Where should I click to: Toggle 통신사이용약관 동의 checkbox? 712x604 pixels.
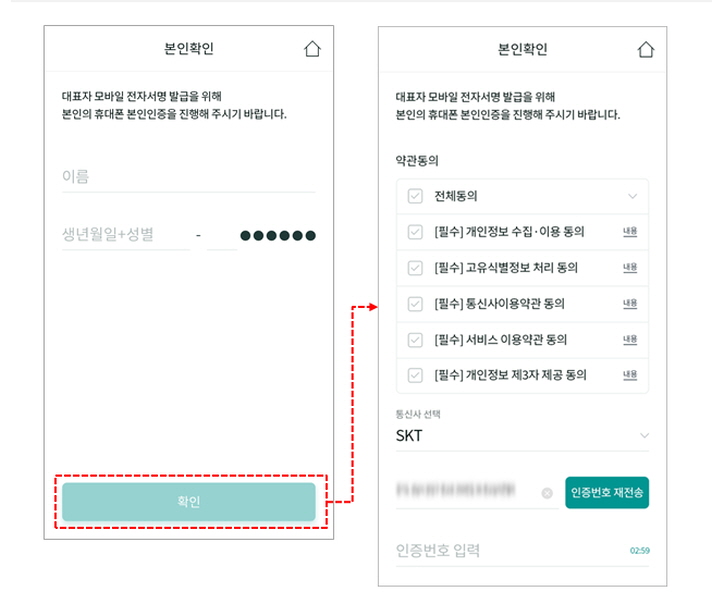click(x=415, y=304)
